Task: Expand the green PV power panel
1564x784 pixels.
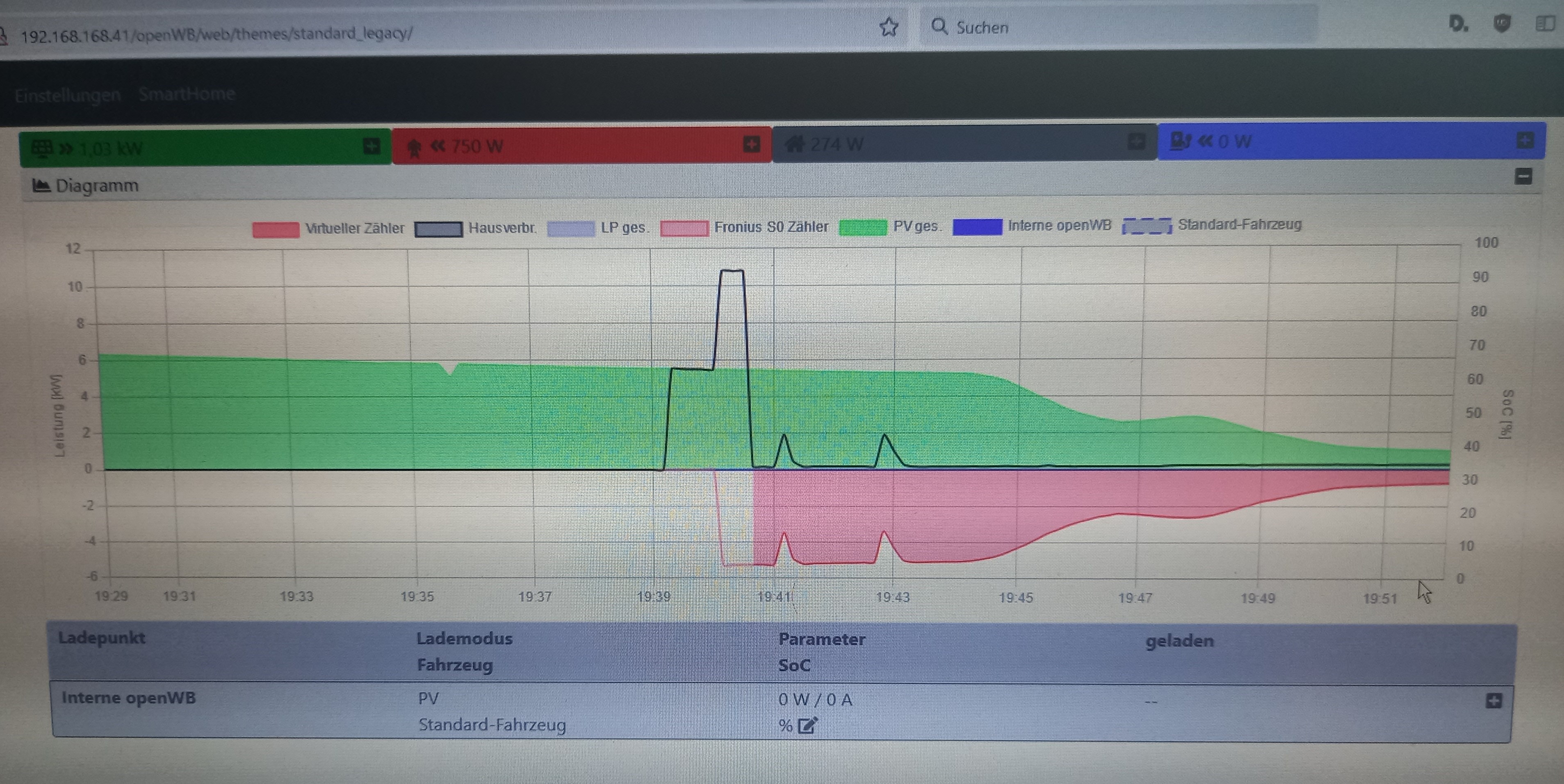Action: pyautogui.click(x=372, y=145)
